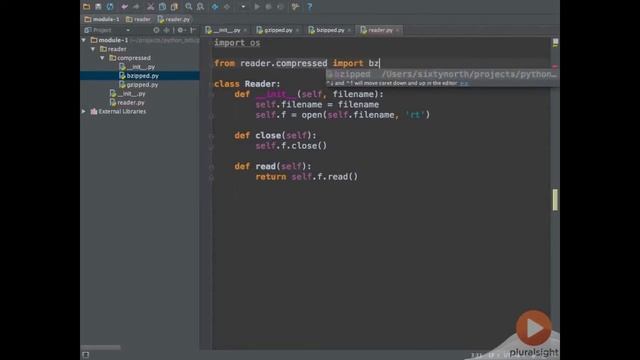Select gzipped.py in the project tree
This screenshot has width=640, height=360.
point(139,85)
